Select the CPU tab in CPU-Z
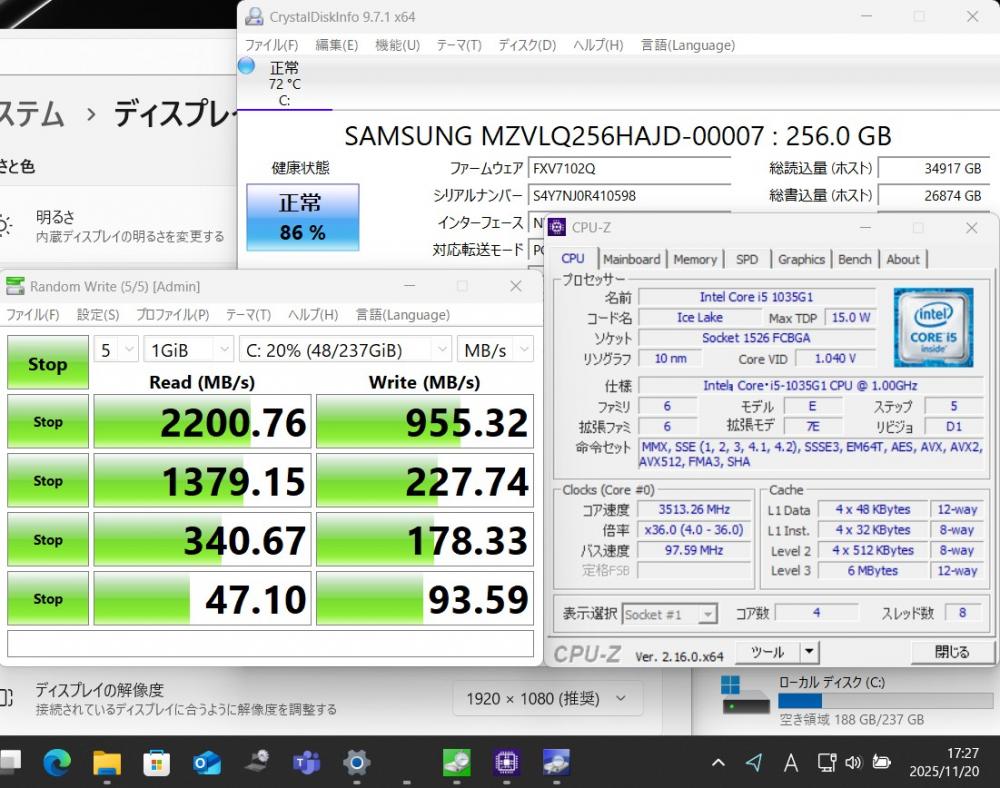 point(573,258)
